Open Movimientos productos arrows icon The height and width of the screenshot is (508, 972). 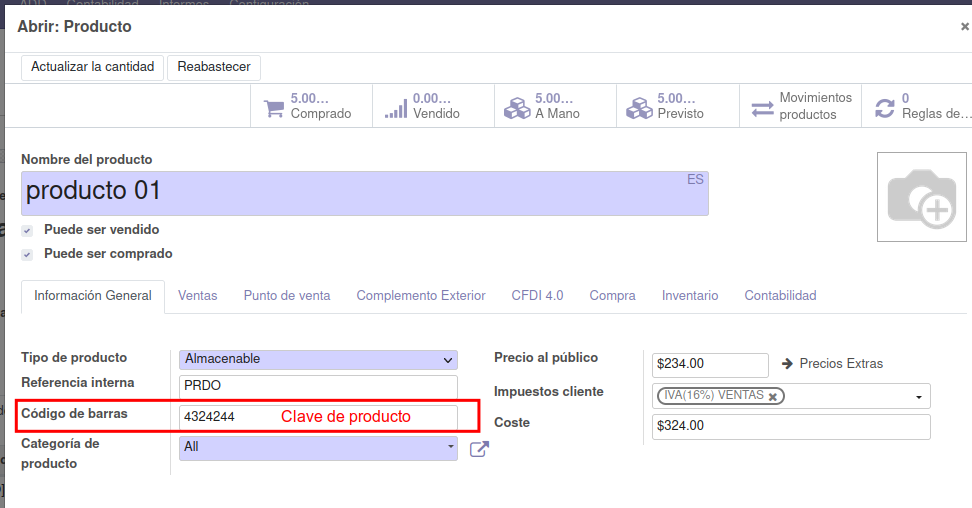coord(763,107)
